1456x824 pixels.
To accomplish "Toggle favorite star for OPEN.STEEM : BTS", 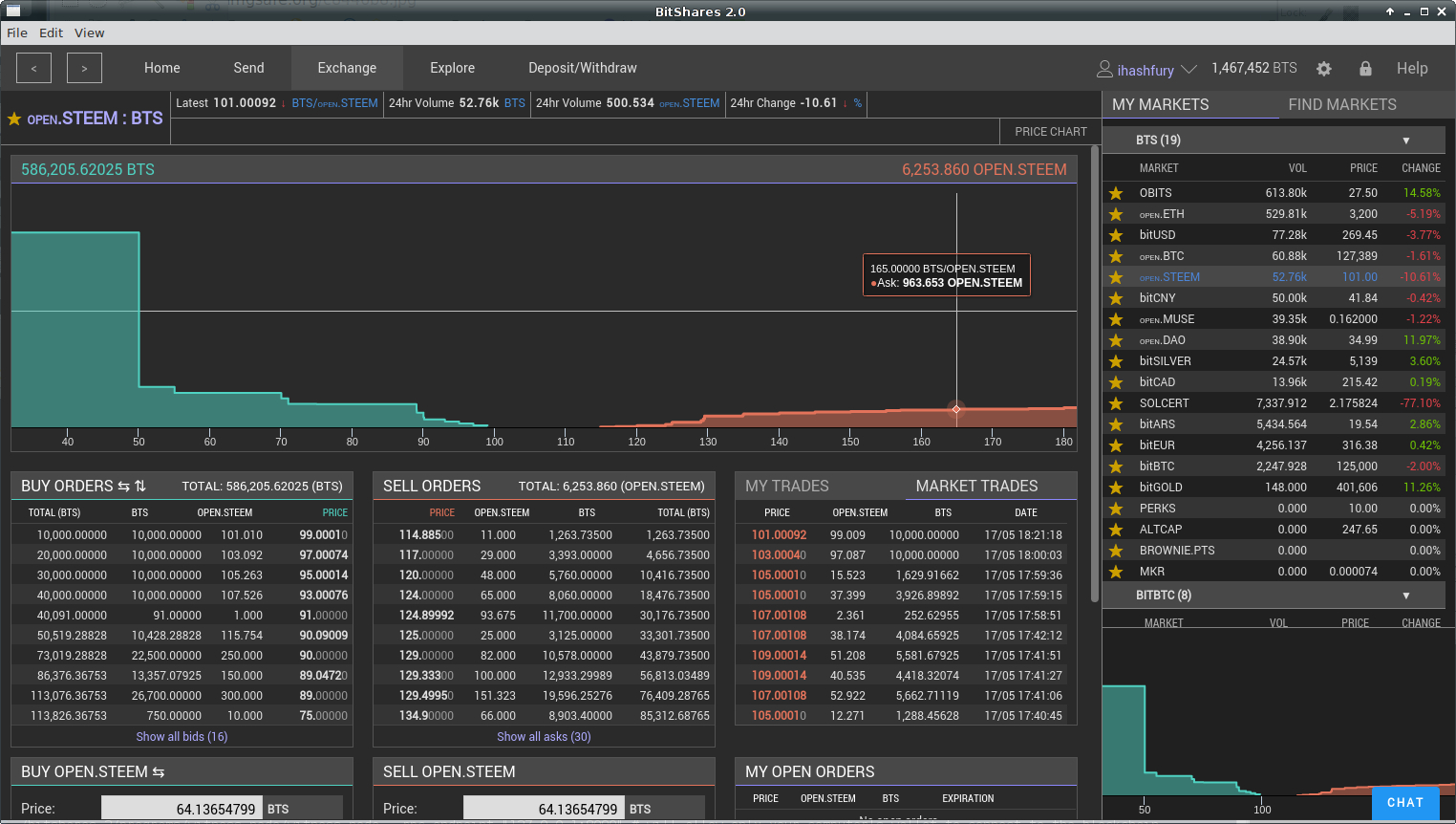I will pyautogui.click(x=14, y=119).
